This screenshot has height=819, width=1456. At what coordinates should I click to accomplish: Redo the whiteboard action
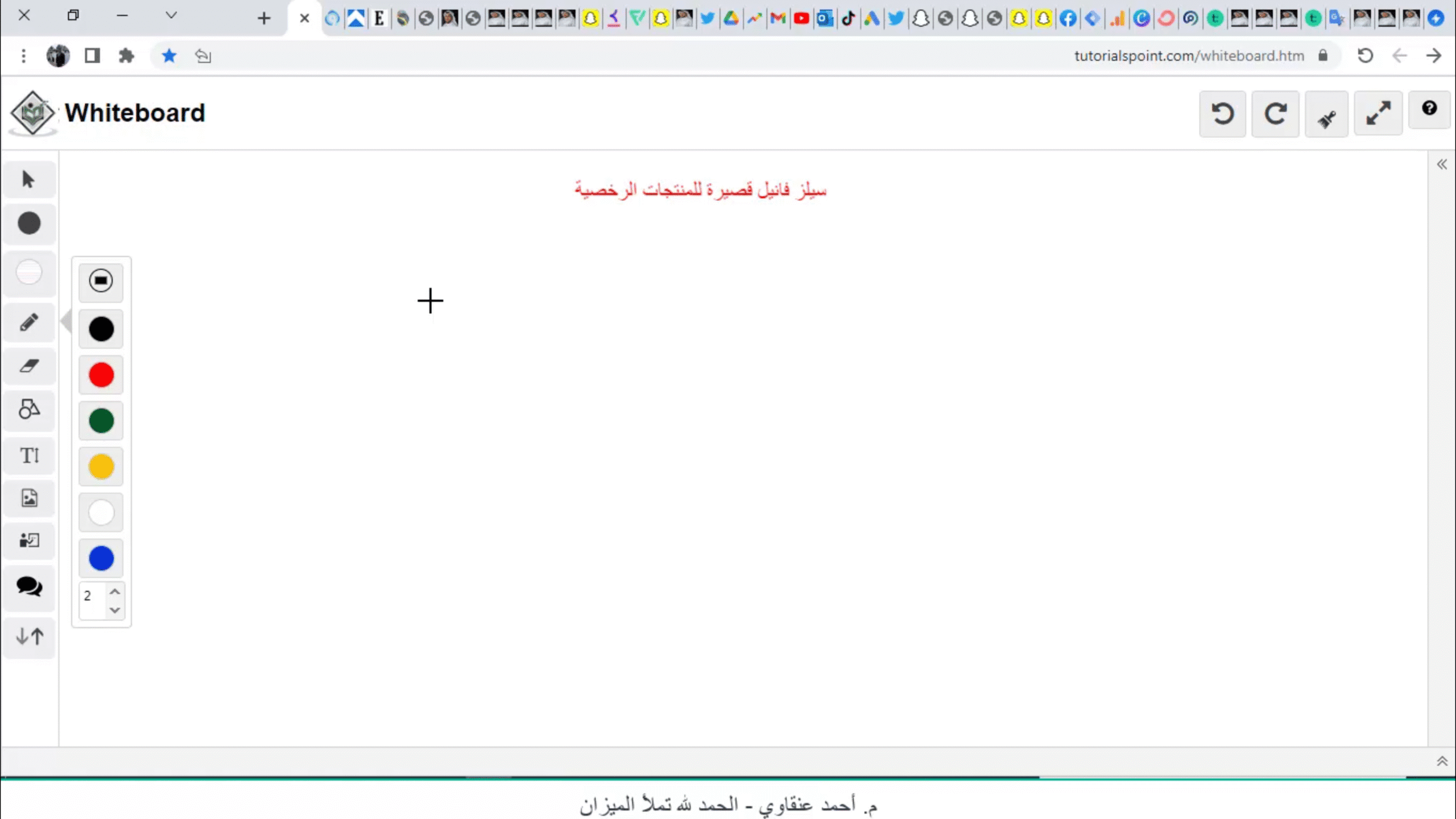pyautogui.click(x=1275, y=114)
